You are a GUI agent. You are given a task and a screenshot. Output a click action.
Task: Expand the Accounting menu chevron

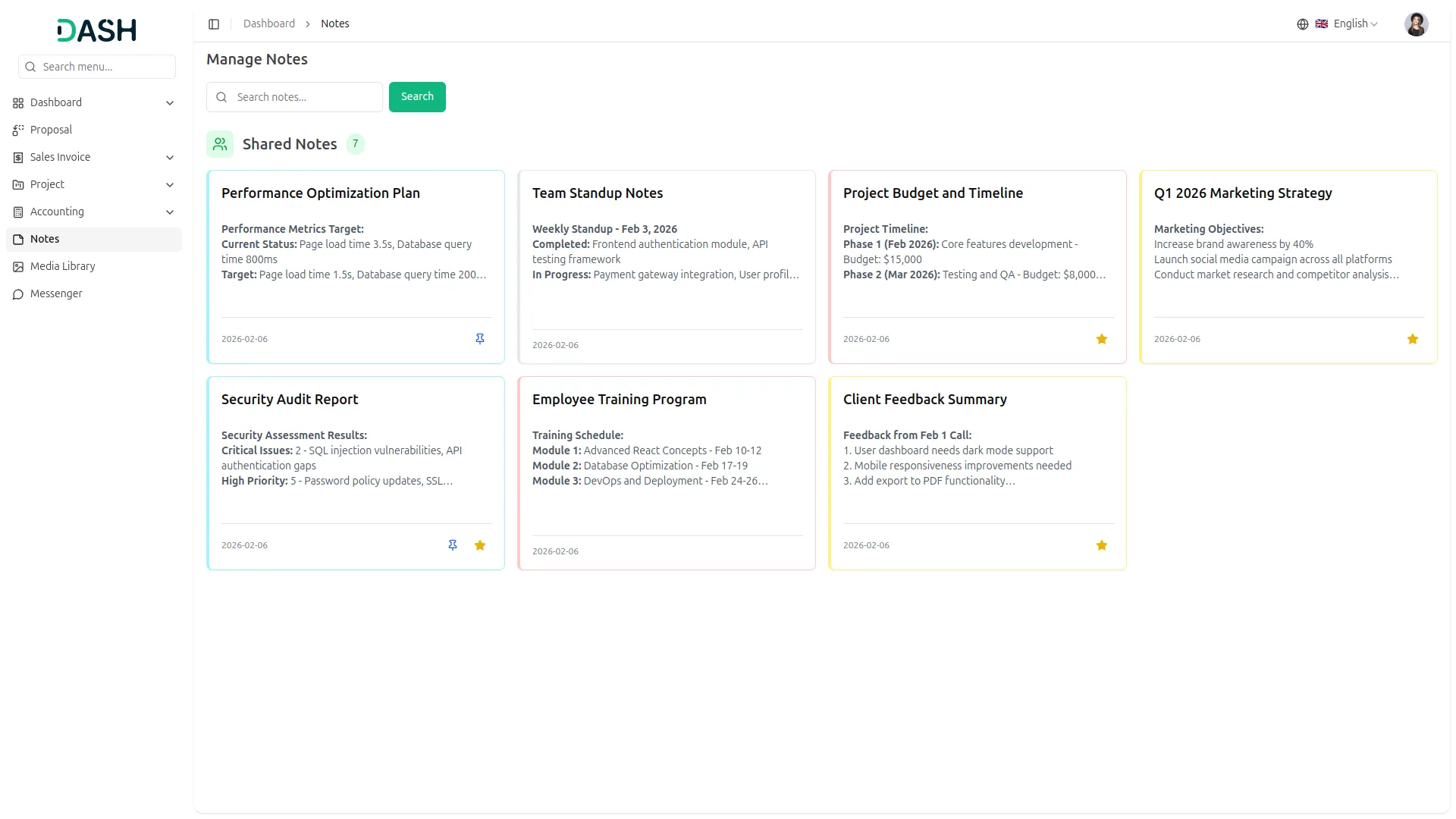point(170,212)
